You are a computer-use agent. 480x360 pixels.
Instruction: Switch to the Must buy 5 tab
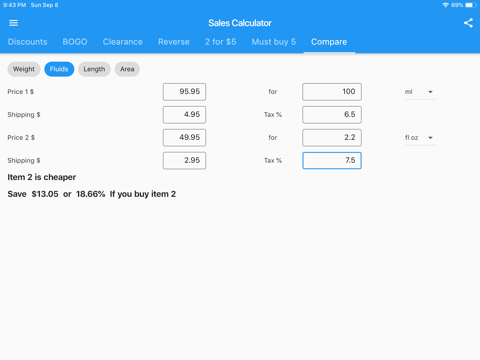pyautogui.click(x=274, y=42)
